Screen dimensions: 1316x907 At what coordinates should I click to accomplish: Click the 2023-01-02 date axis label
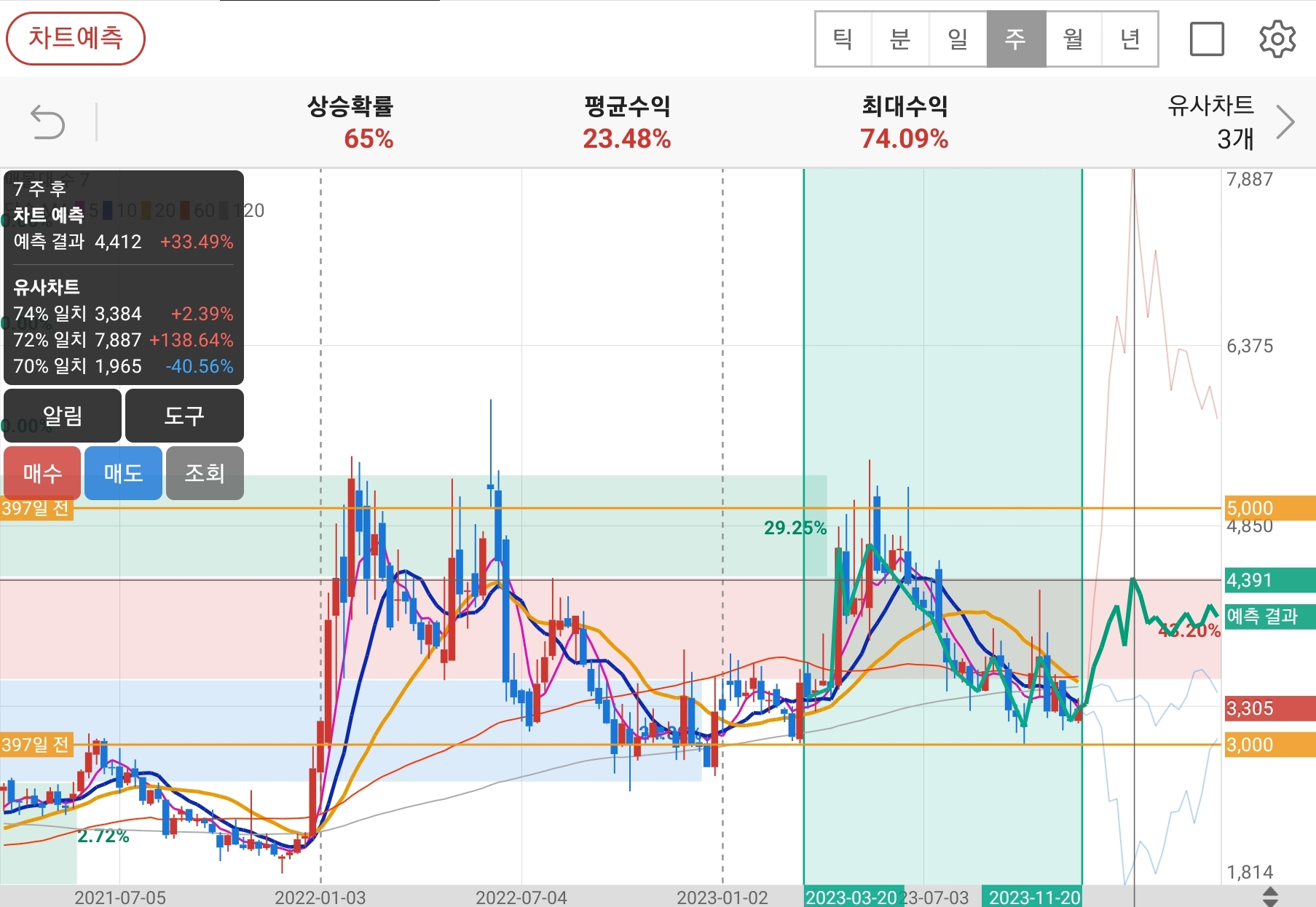pyautogui.click(x=722, y=898)
